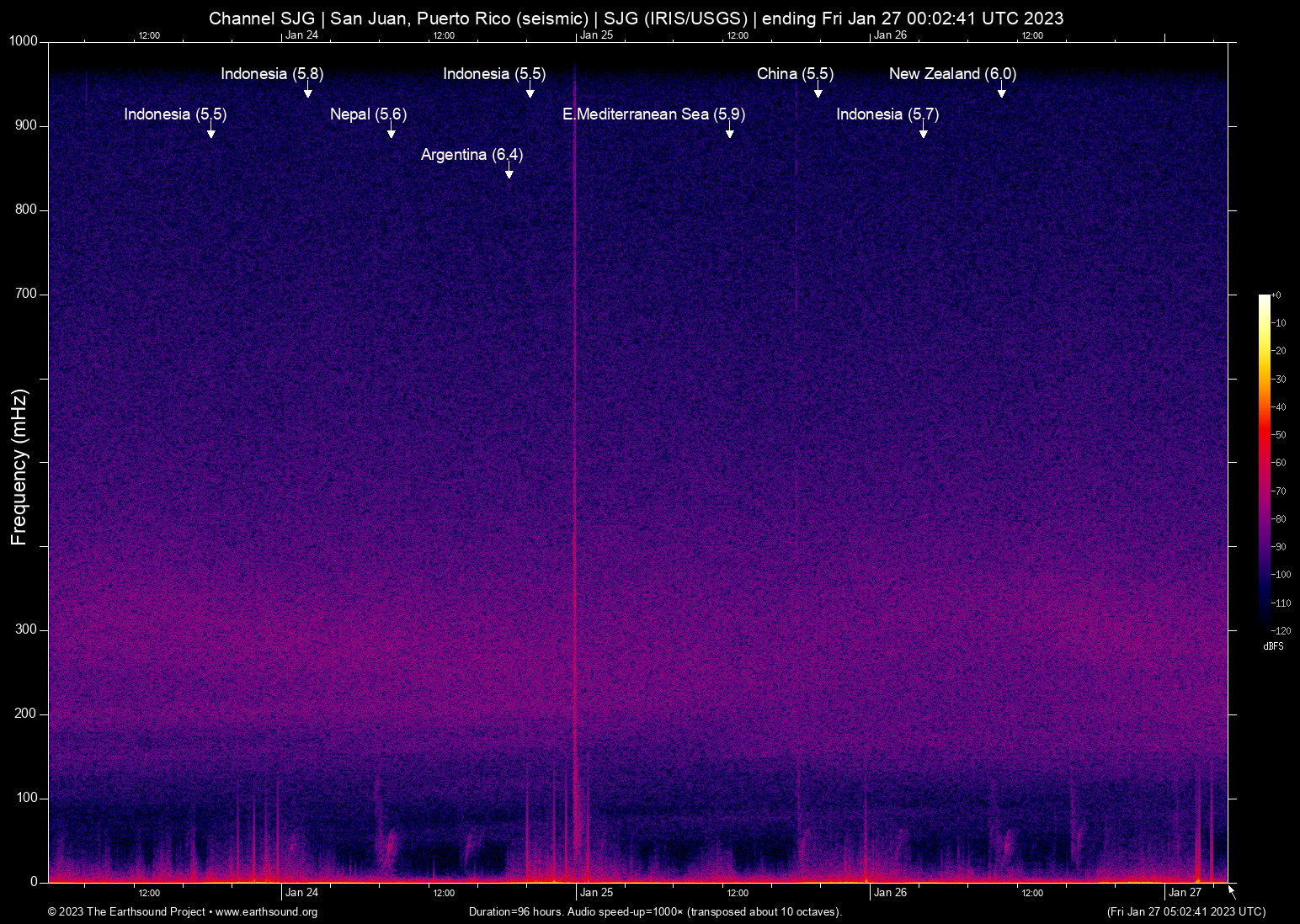Click the Jan 24 label on top axis
1300x924 pixels.
tap(301, 35)
